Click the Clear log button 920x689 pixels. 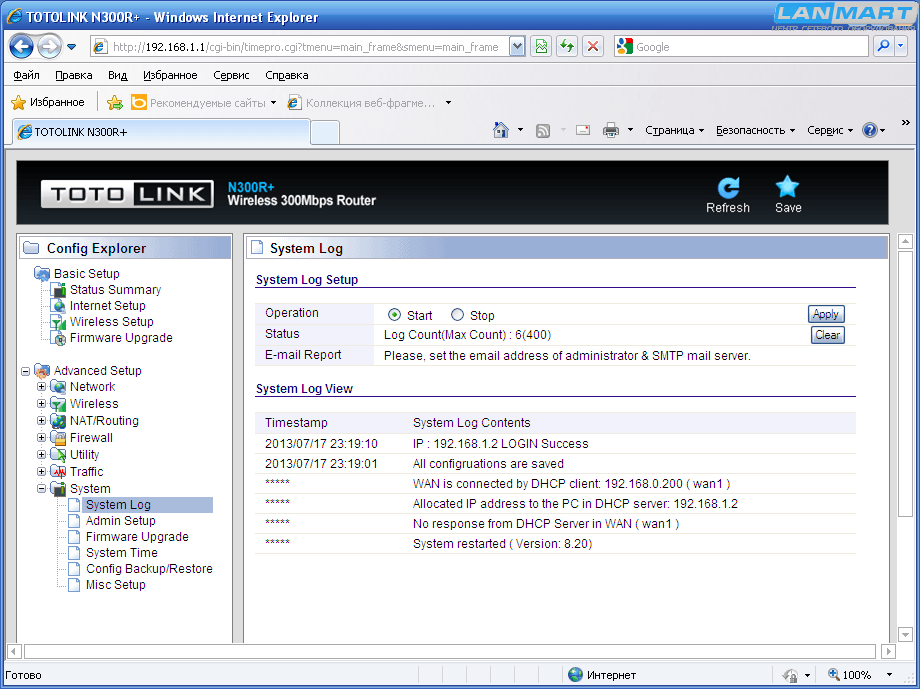click(827, 335)
